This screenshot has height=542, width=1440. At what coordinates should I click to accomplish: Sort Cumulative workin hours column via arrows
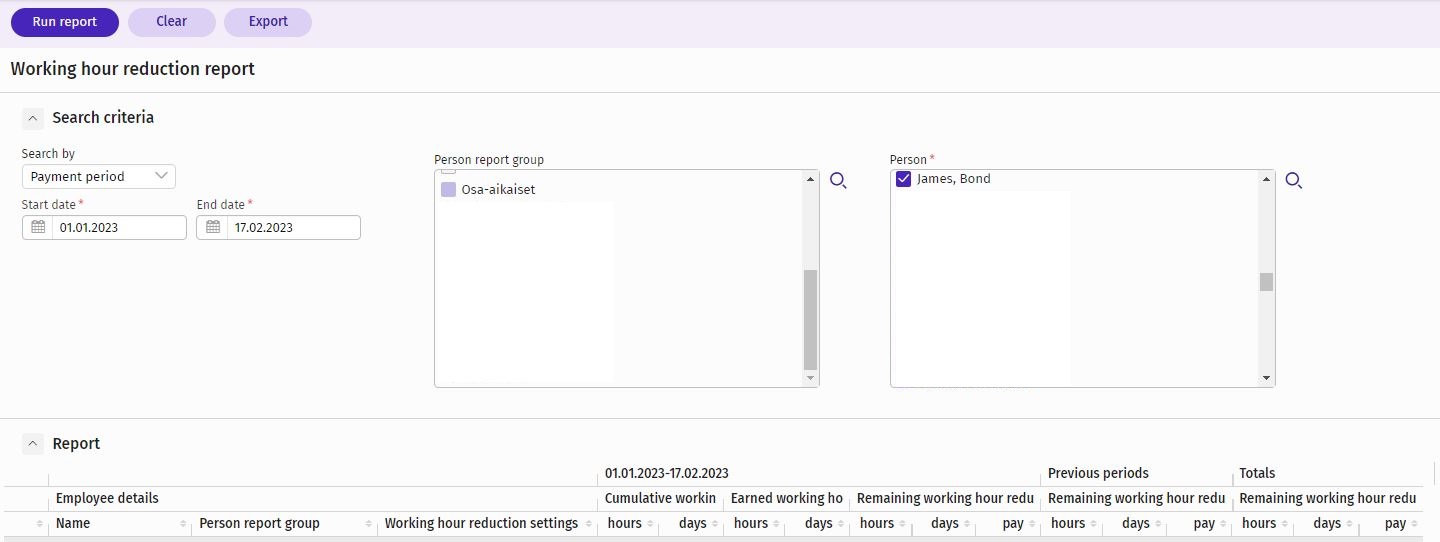click(x=652, y=524)
